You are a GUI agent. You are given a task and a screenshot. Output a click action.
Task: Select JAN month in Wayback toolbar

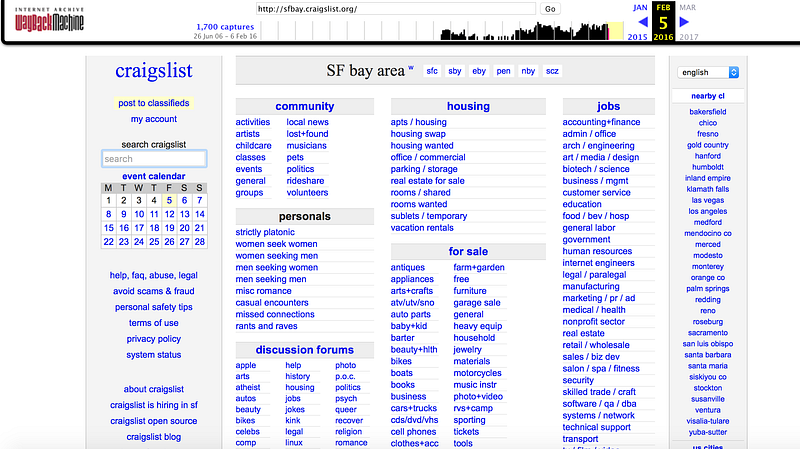tap(640, 8)
